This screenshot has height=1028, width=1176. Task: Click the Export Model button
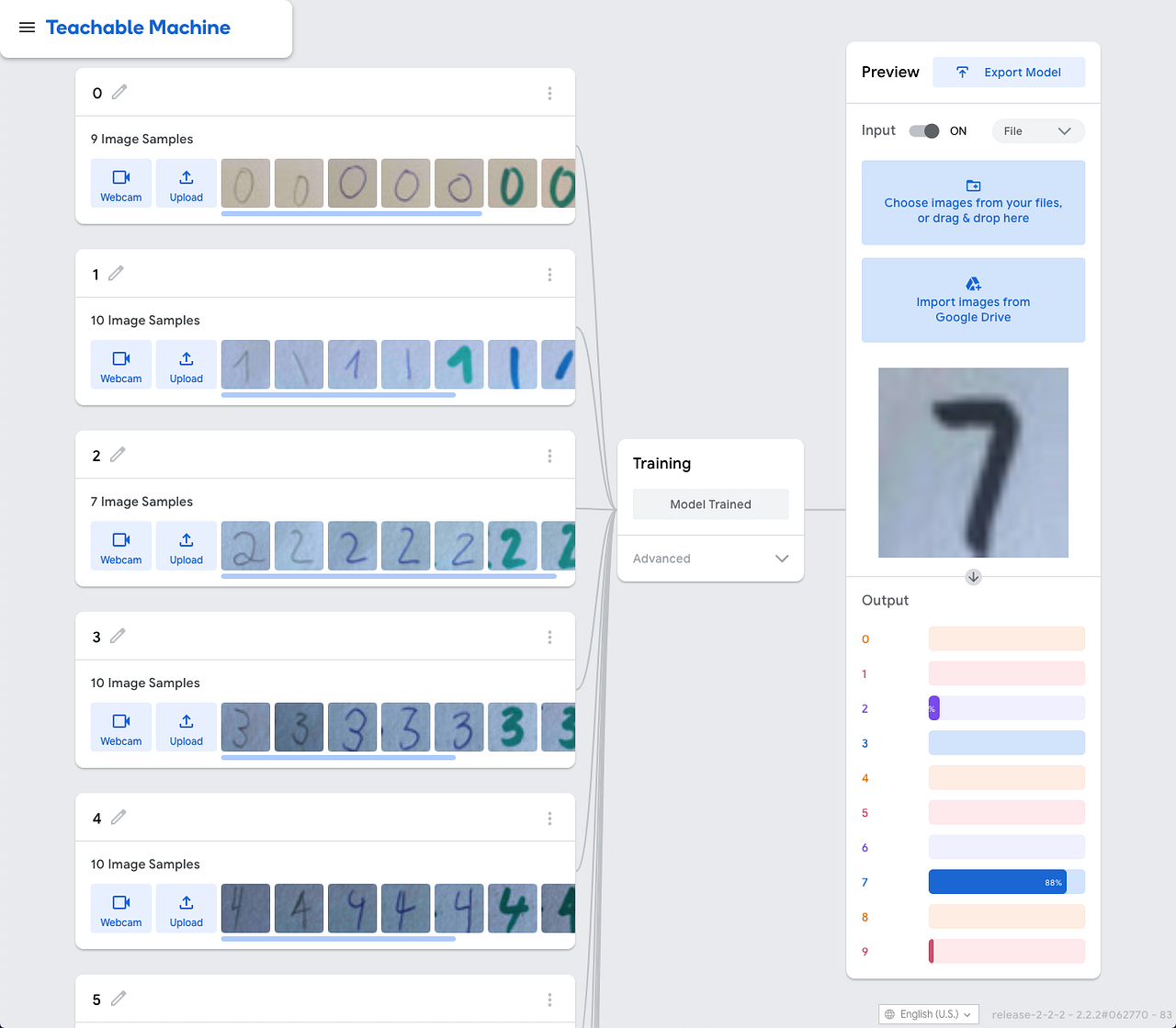click(x=1009, y=72)
